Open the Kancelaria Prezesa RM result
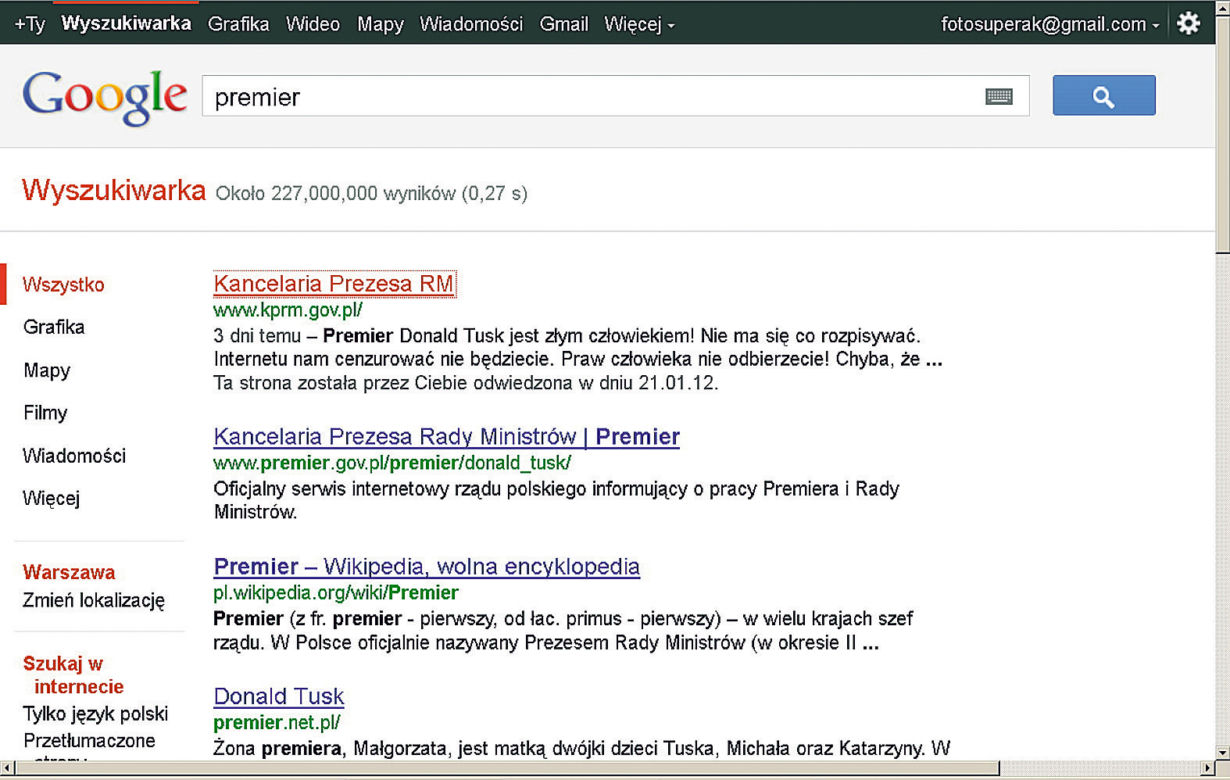Viewport: 1230px width, 780px height. click(334, 284)
